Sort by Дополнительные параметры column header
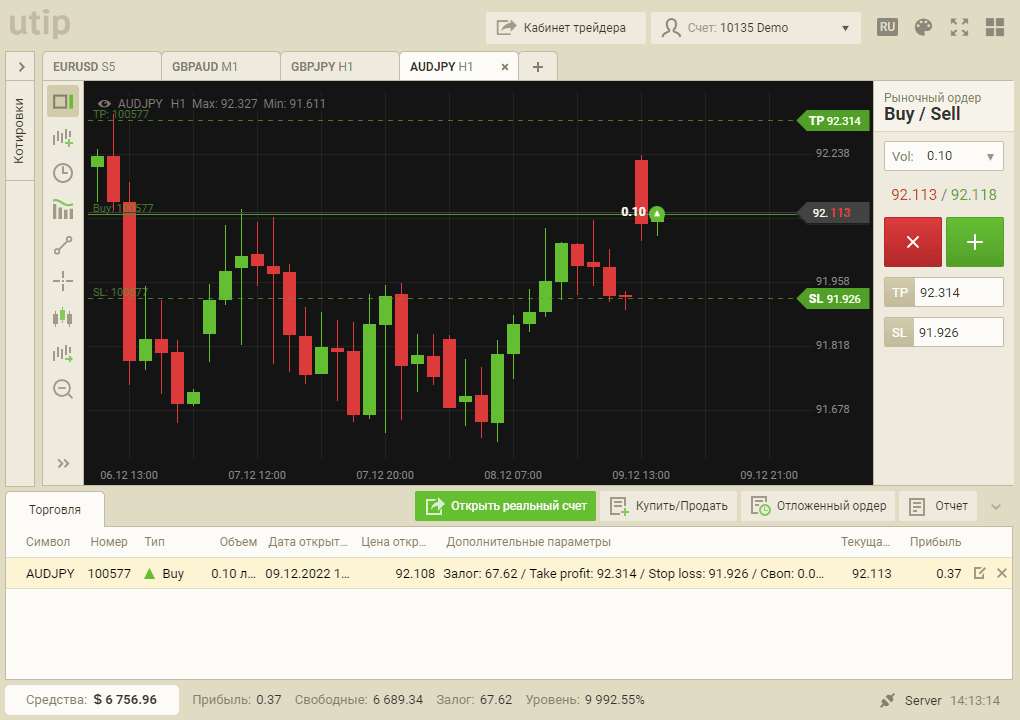This screenshot has width=1020, height=720. click(x=528, y=542)
